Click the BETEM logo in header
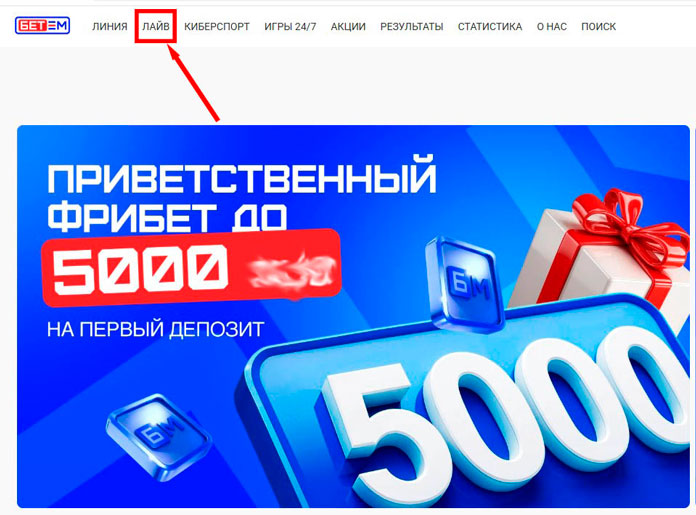This screenshot has height=515, width=696. [42, 26]
